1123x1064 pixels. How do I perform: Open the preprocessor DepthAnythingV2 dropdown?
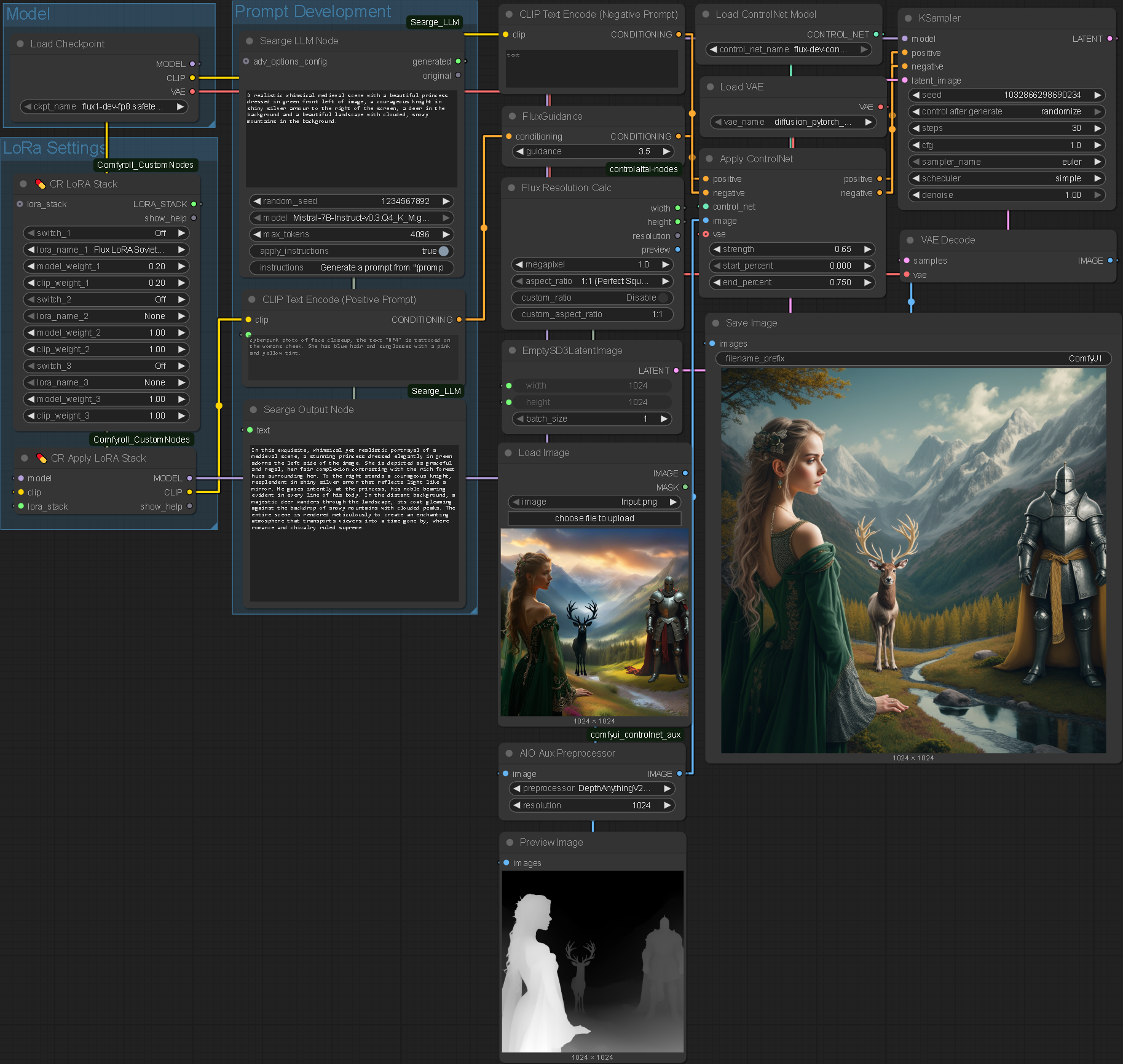pos(592,788)
